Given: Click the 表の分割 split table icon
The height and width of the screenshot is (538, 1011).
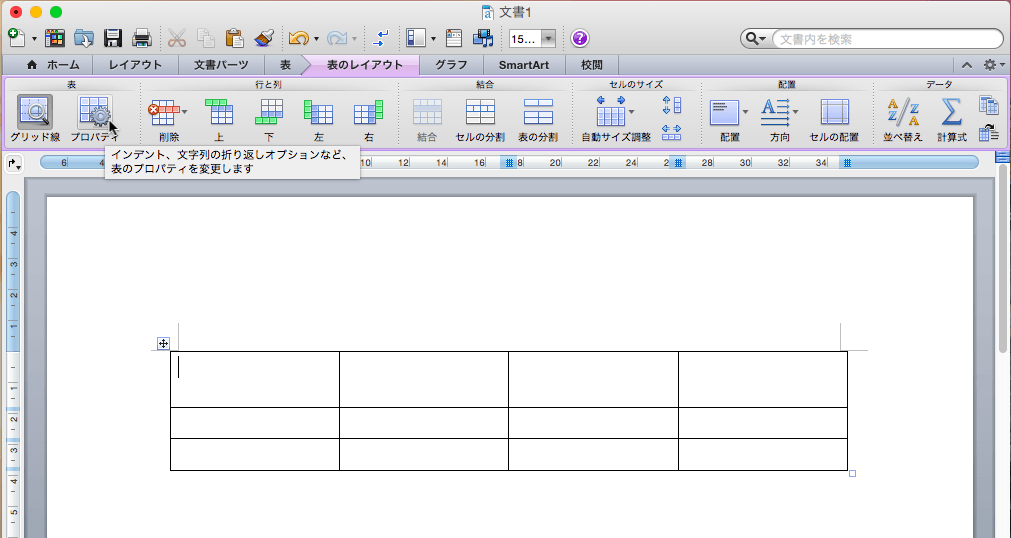Looking at the screenshot, I should pyautogui.click(x=538, y=112).
